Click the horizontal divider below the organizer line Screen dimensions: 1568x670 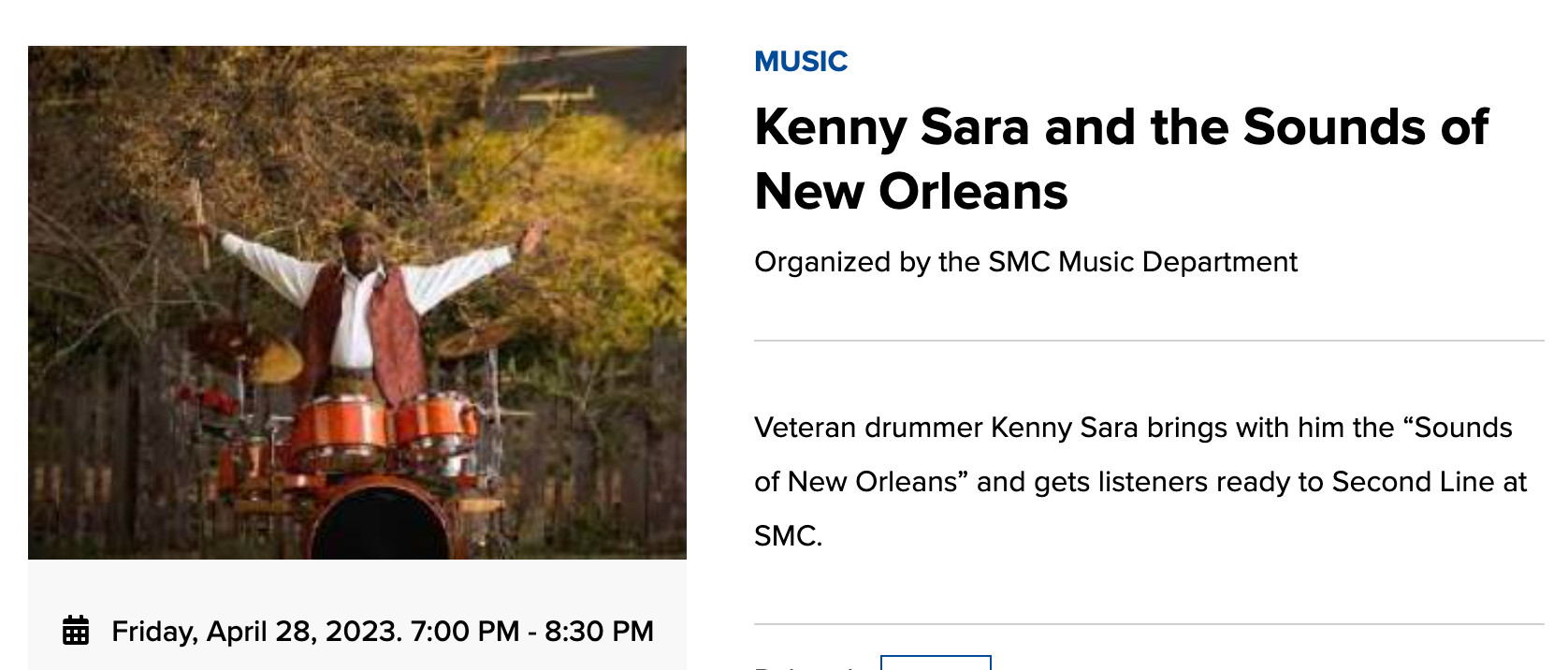tap(1149, 341)
